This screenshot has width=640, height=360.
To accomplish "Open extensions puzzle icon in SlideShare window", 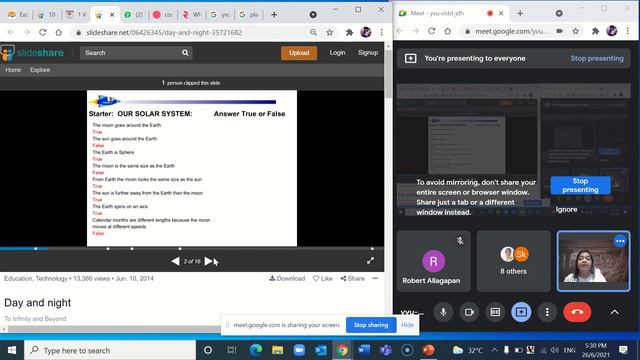I will click(x=349, y=32).
